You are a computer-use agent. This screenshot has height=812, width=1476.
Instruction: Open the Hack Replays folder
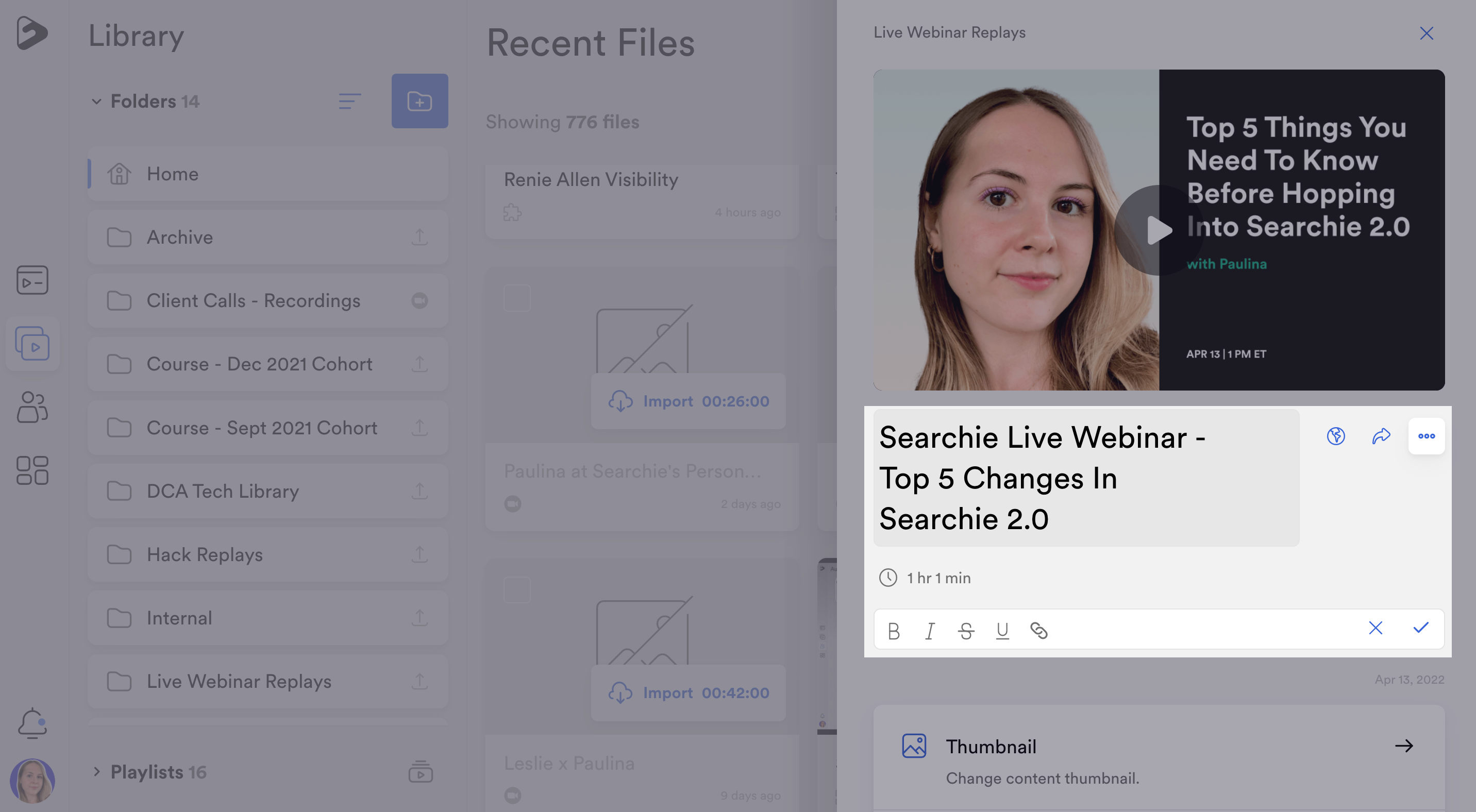tap(267, 554)
